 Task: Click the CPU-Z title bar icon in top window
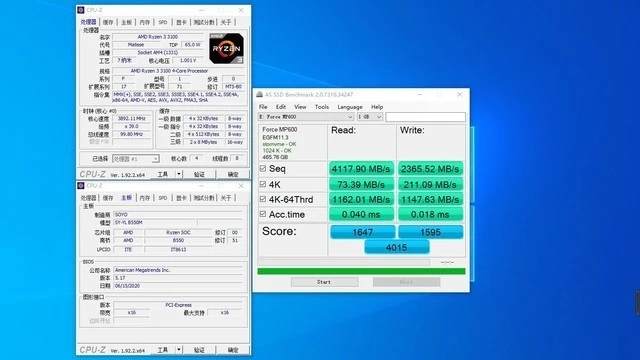[81, 10]
